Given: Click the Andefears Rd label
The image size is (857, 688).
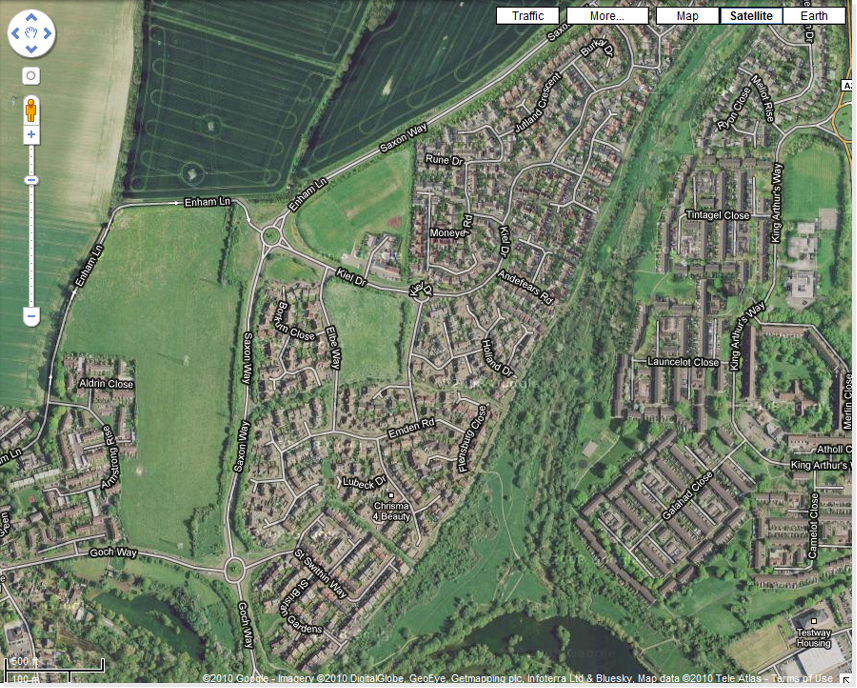Looking at the screenshot, I should (x=526, y=287).
